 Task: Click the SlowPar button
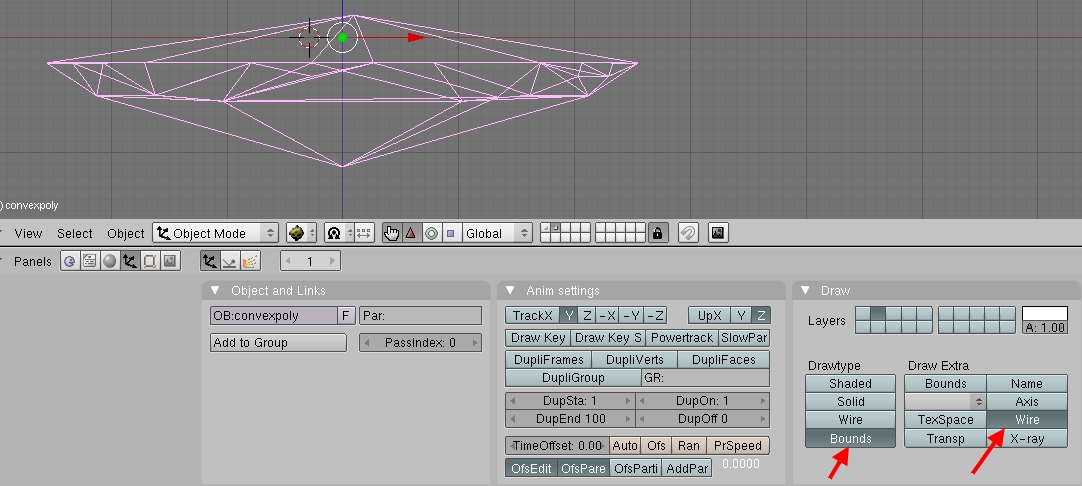744,338
